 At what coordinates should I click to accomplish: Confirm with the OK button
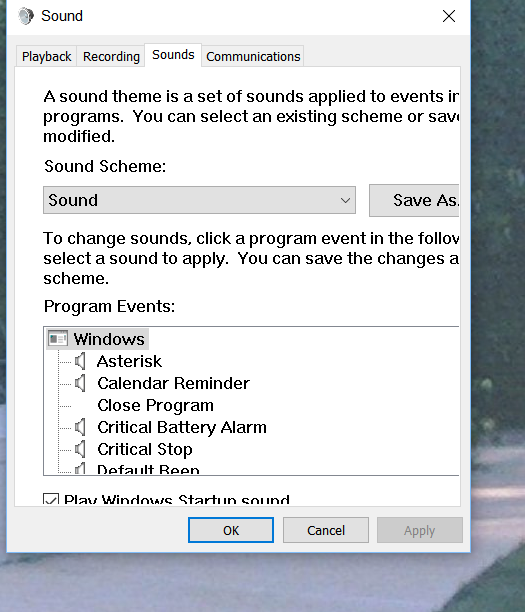231,530
